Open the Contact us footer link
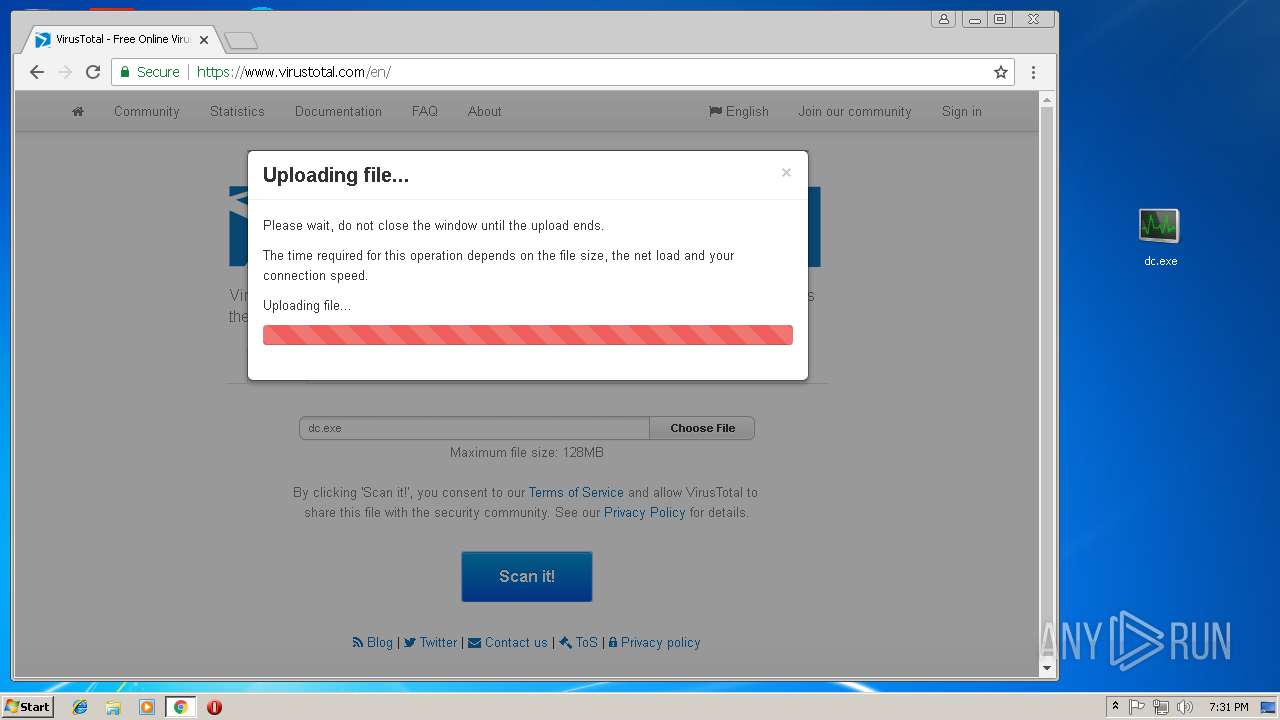Screen dimensions: 1280x720 [508, 642]
